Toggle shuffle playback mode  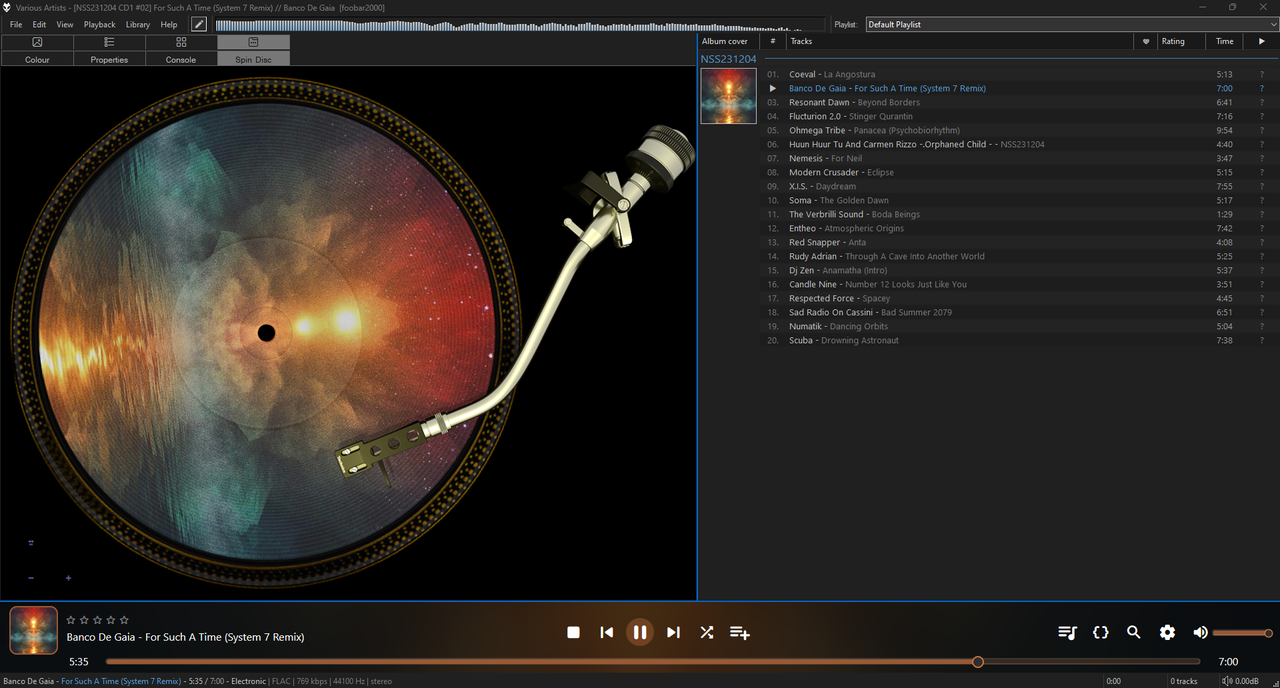tap(707, 632)
